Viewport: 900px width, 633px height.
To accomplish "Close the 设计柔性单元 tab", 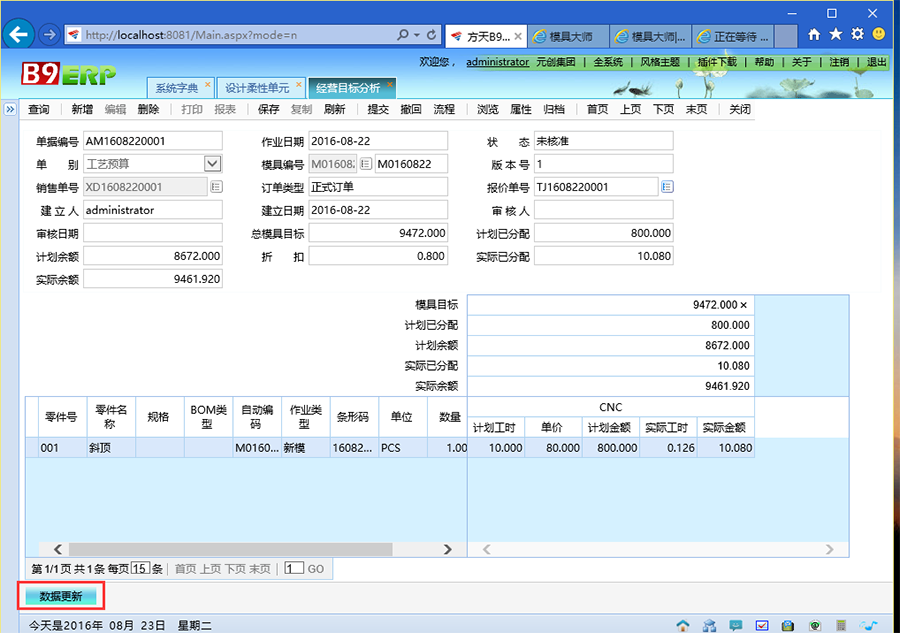I will (298, 84).
